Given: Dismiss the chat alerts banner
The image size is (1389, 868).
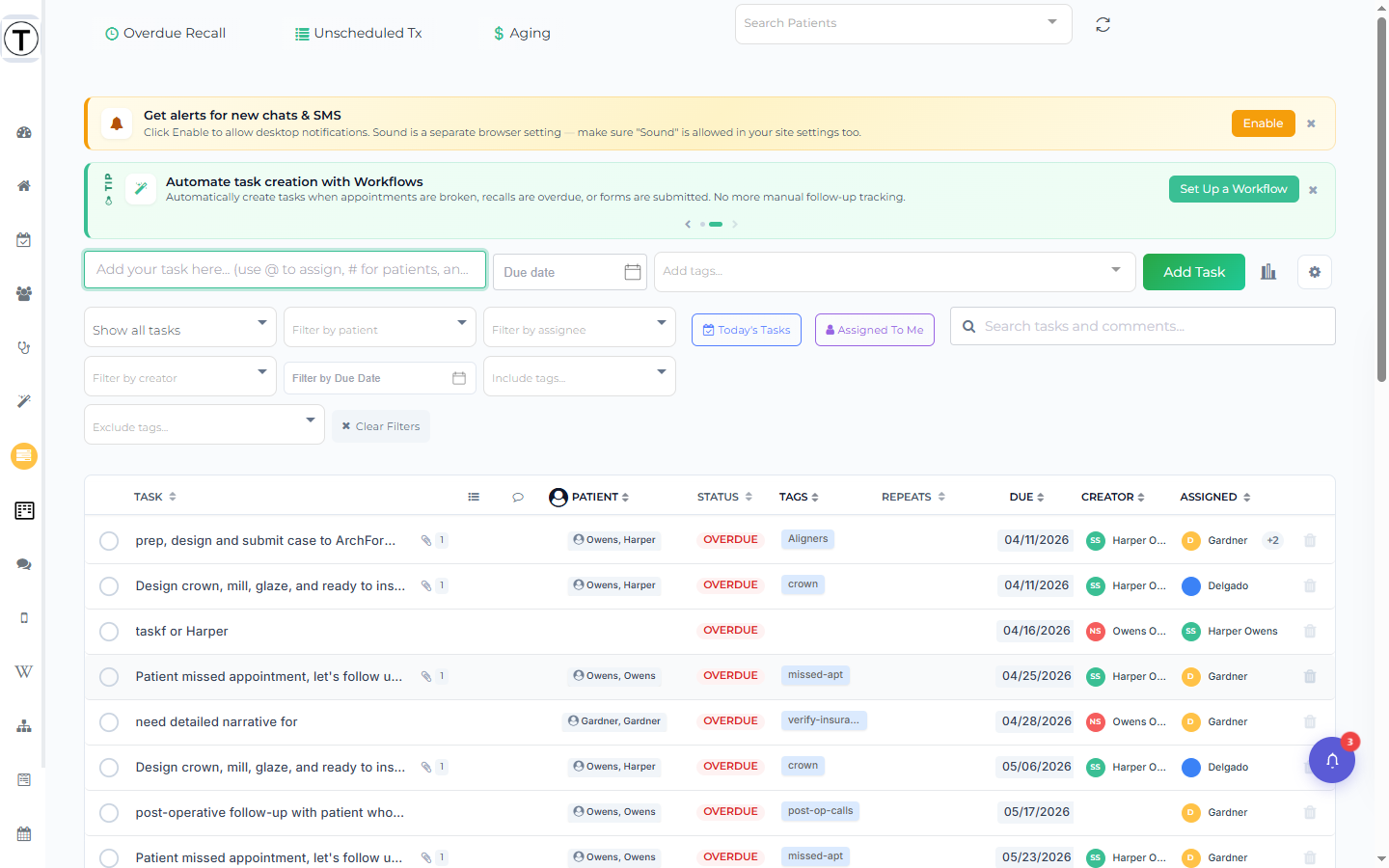Looking at the screenshot, I should [x=1311, y=123].
